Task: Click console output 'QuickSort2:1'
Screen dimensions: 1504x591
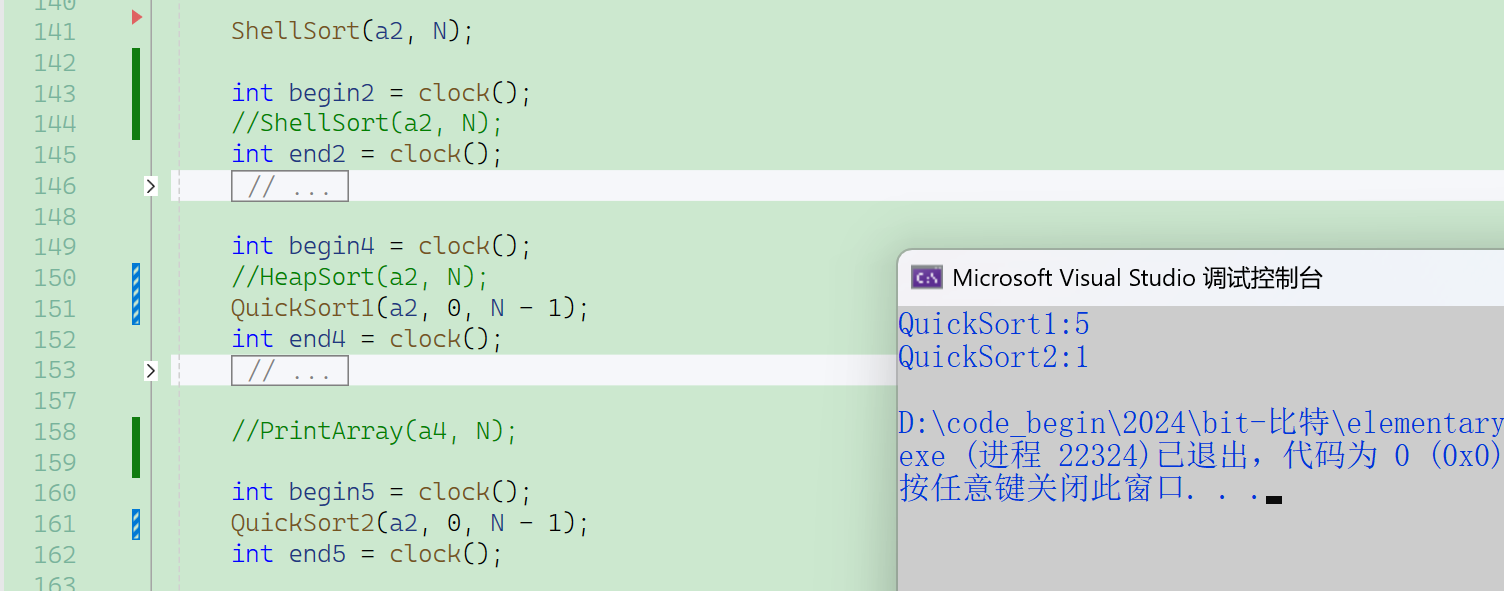Action: click(994, 358)
